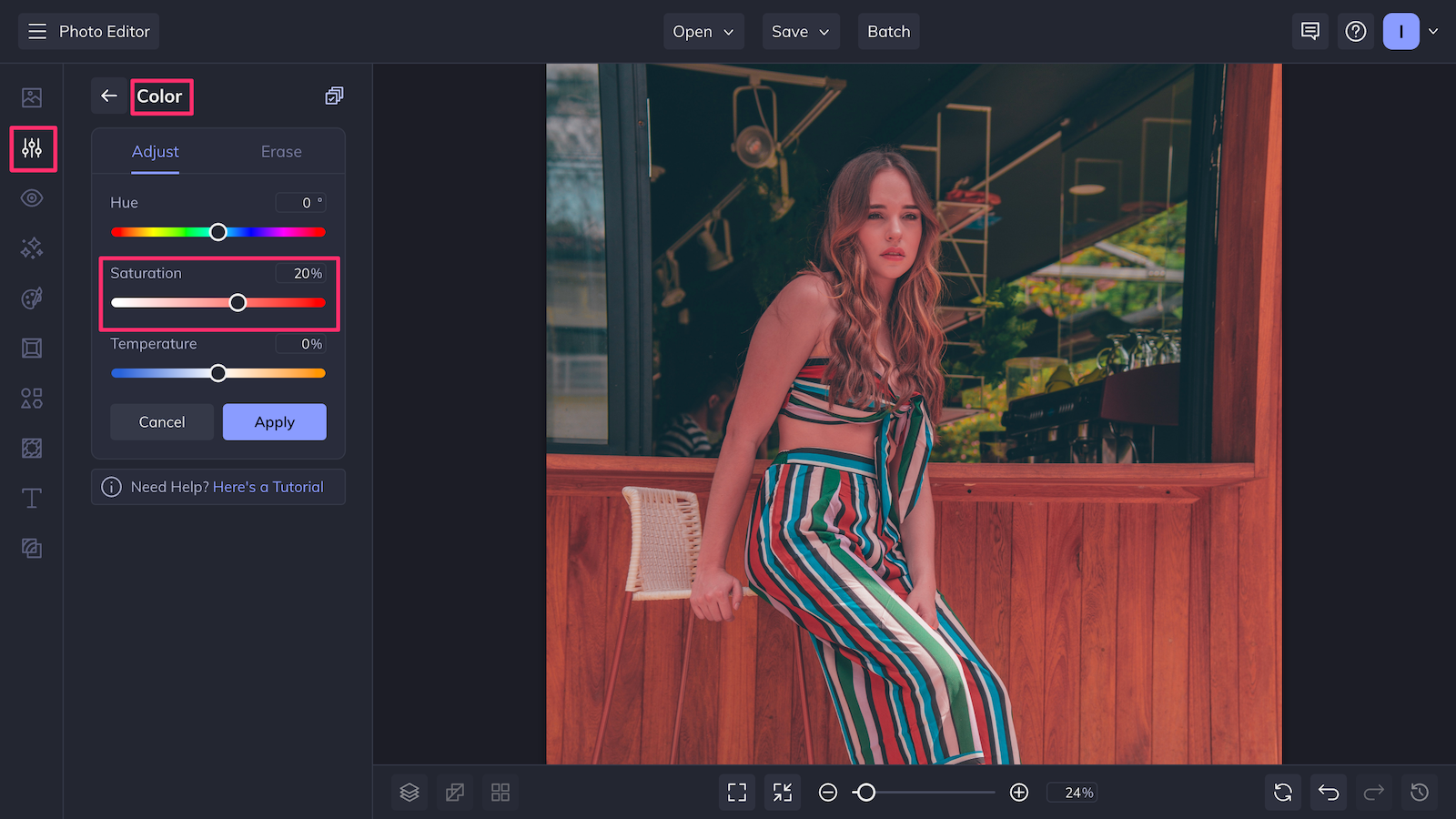
Task: Select the AI Effects sparkle tool
Action: coord(32,248)
